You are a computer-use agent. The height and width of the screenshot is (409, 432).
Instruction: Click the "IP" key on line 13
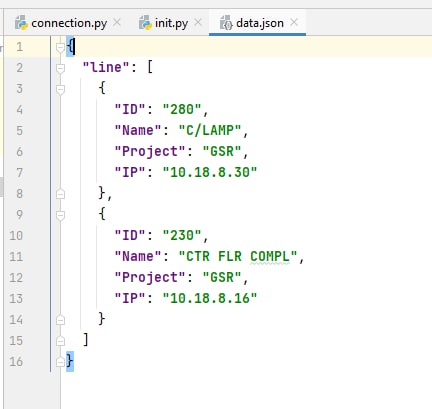pos(130,298)
